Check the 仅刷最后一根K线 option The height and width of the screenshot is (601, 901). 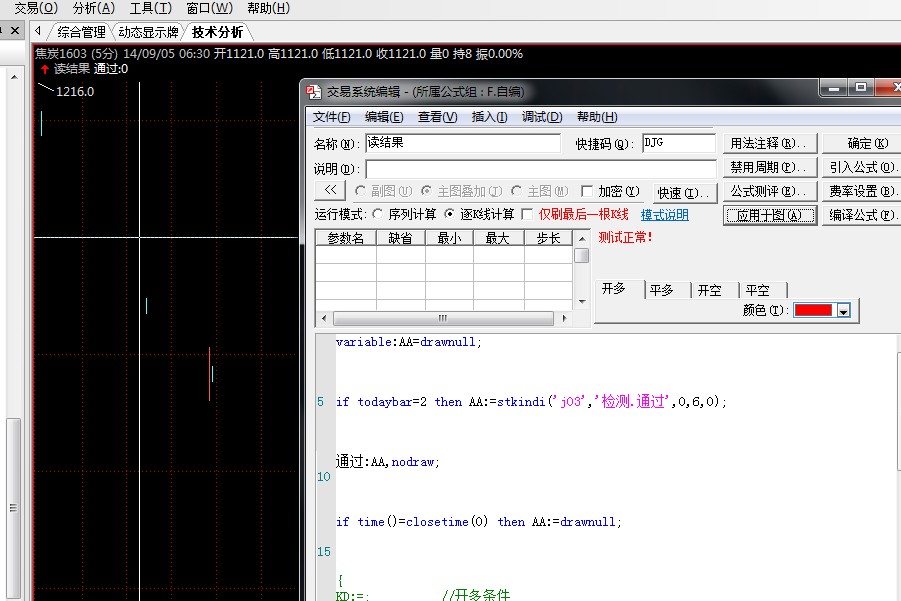tap(527, 214)
